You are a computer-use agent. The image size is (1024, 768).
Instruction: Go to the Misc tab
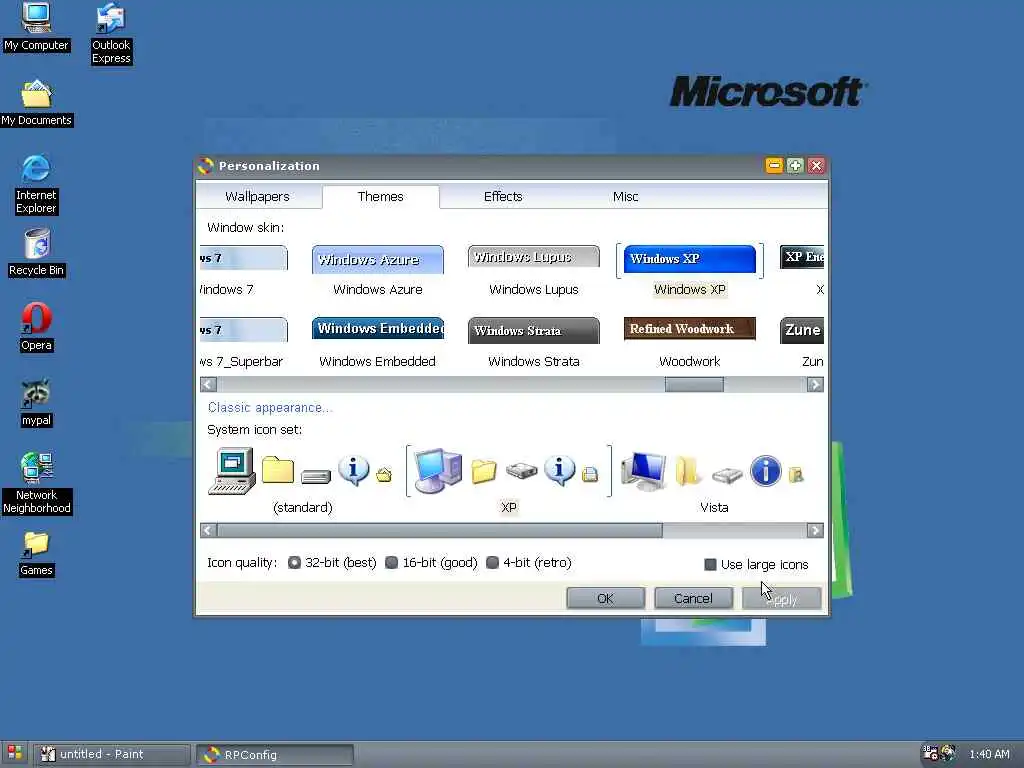click(x=625, y=197)
